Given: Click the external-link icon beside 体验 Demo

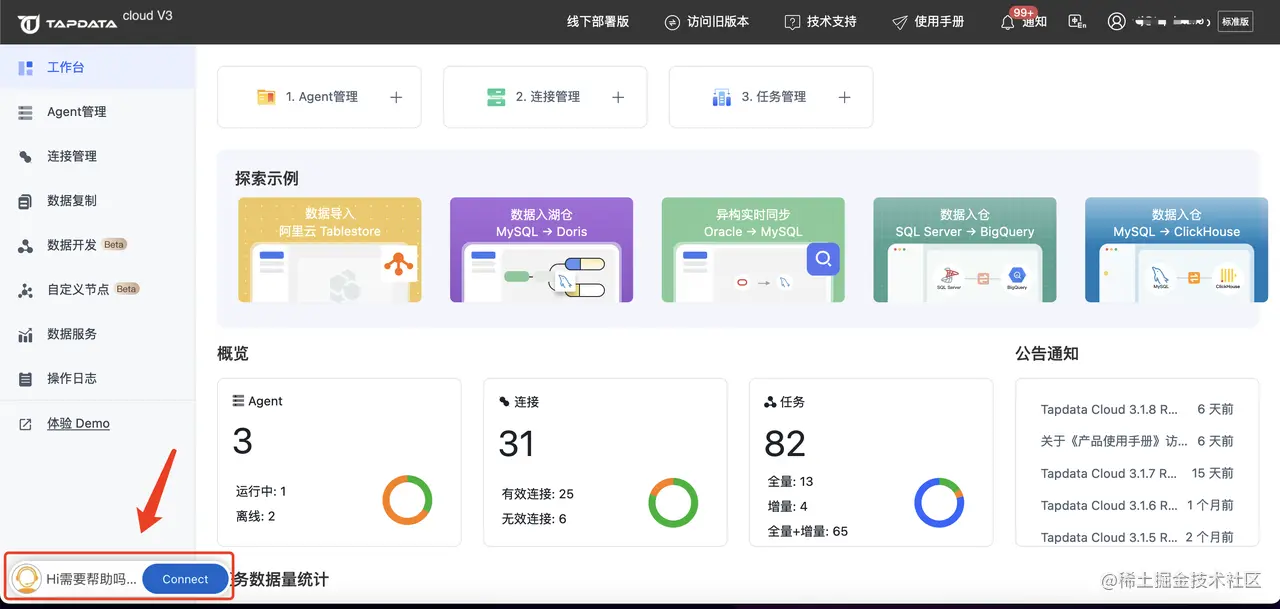Looking at the screenshot, I should (26, 424).
